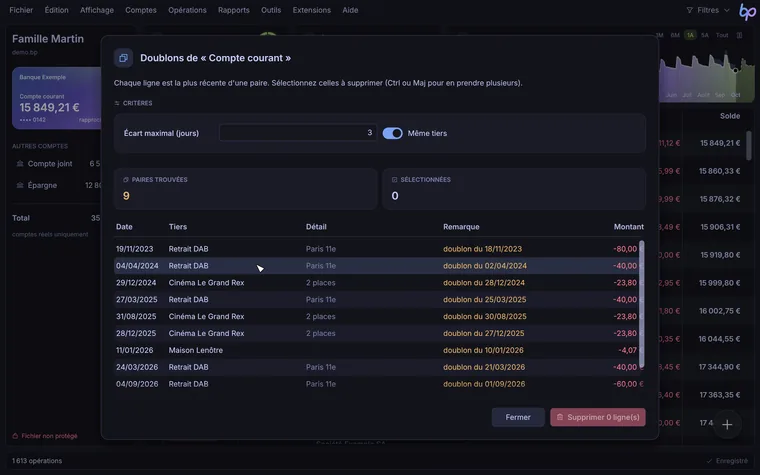Click the chart layout icon next to Tout
Screen dimensions: 760x475
(x=739, y=35)
